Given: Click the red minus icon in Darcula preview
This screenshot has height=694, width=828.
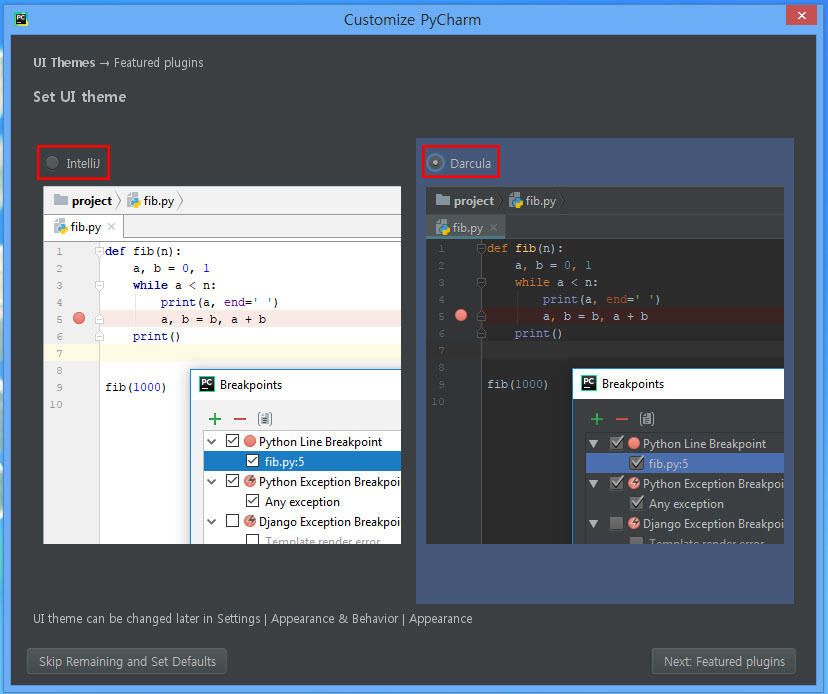Looking at the screenshot, I should [622, 420].
